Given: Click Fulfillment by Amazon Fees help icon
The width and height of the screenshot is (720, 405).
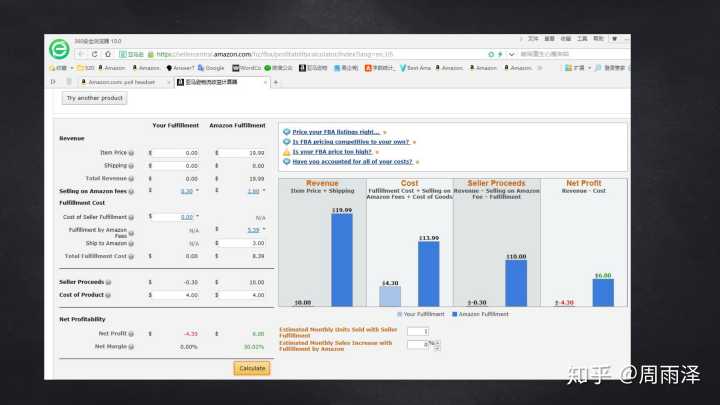Looking at the screenshot, I should point(131,233).
